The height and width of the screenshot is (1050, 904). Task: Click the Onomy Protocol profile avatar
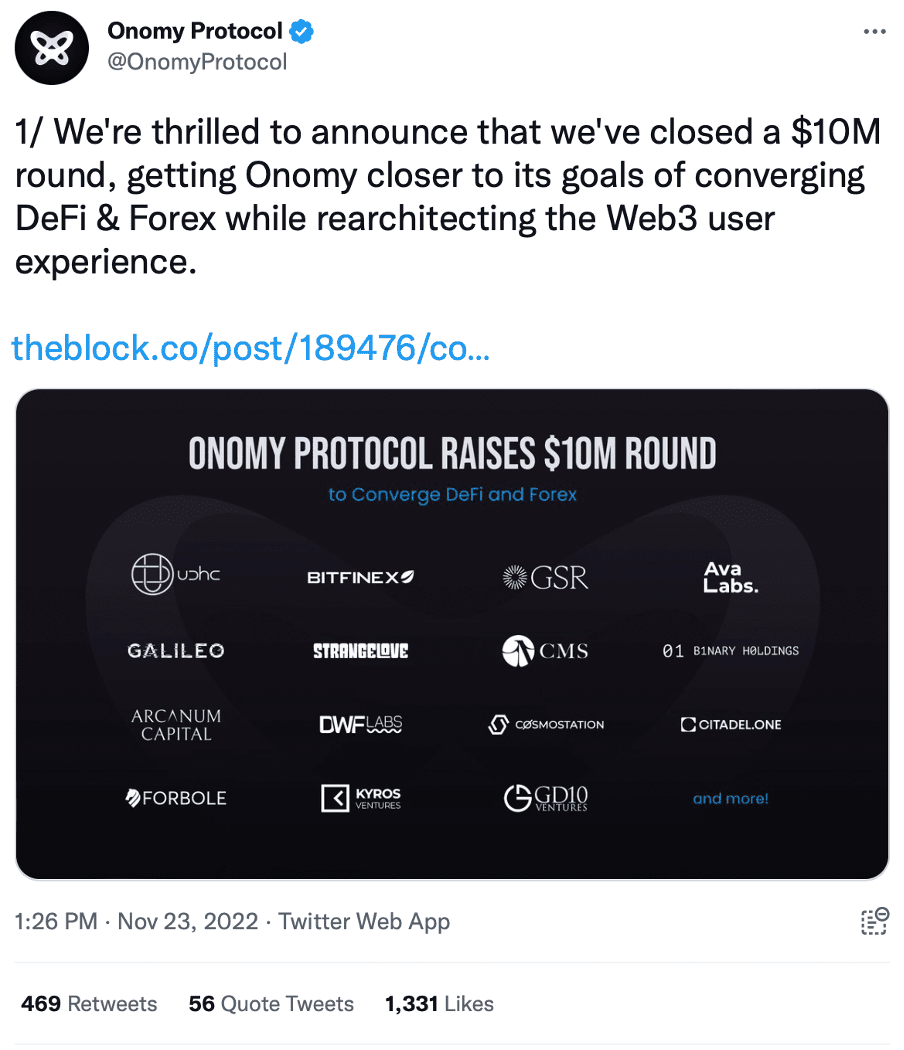[51, 48]
